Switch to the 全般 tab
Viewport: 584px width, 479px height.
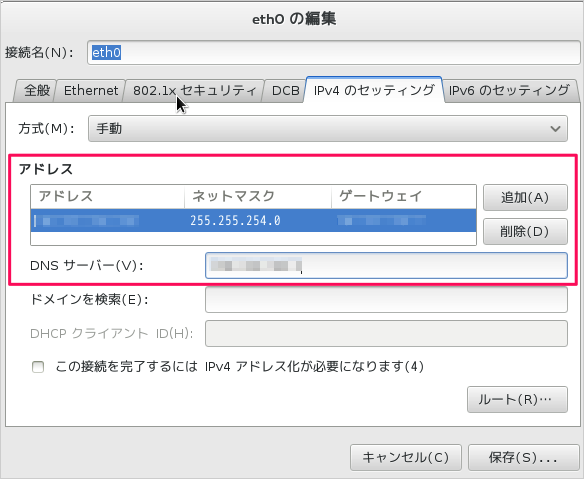click(36, 91)
